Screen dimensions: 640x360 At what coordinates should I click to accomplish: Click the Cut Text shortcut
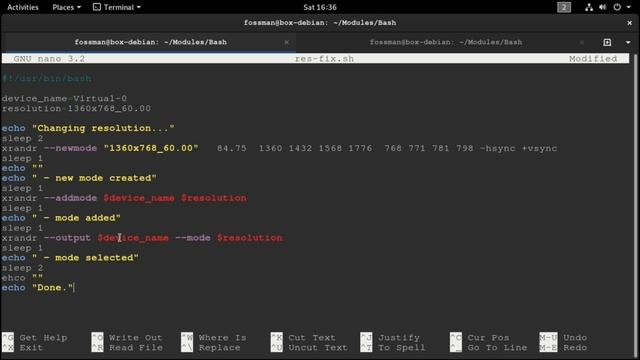pos(303,338)
